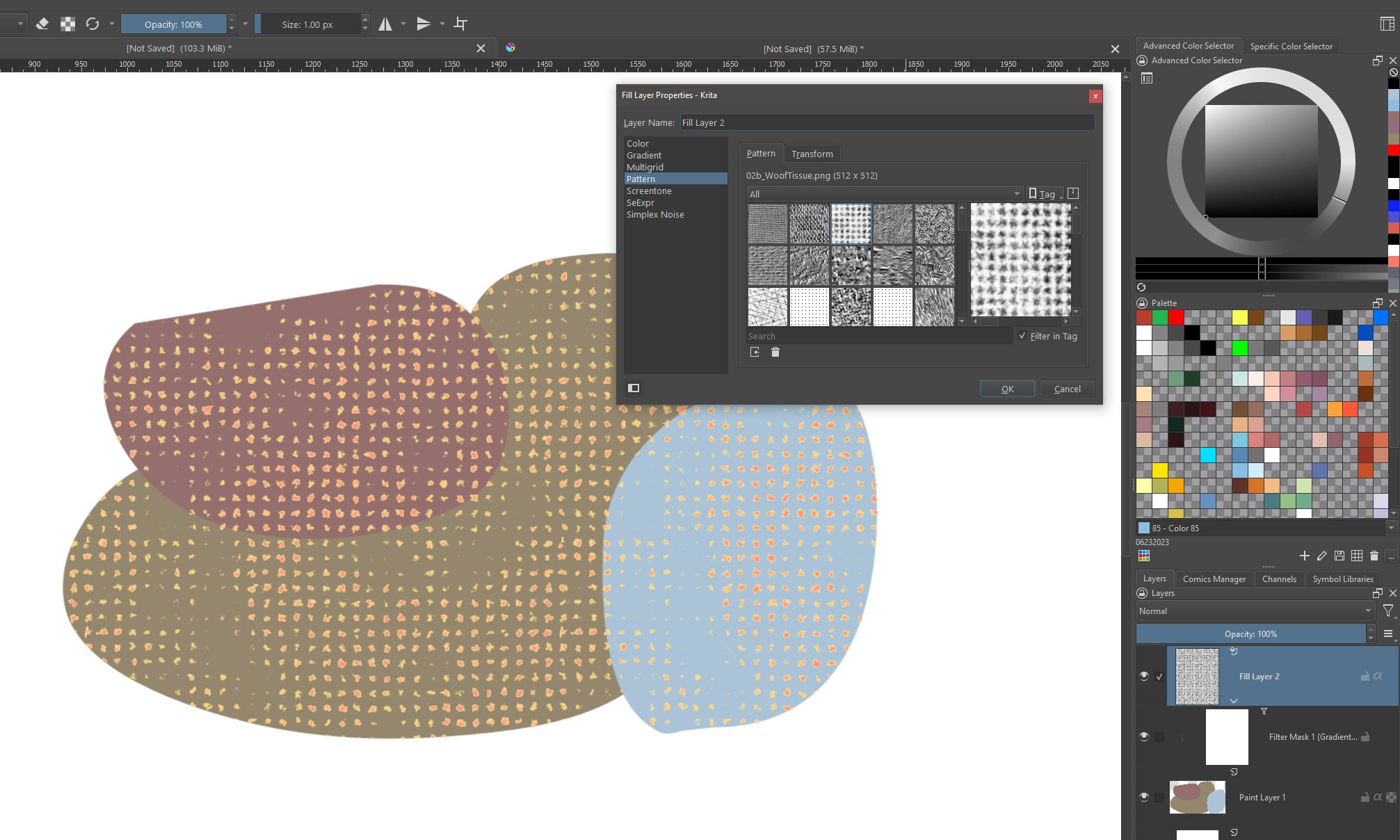This screenshot has width=1400, height=840.
Task: Hide the Paint Layer 1 layer
Action: [1144, 797]
